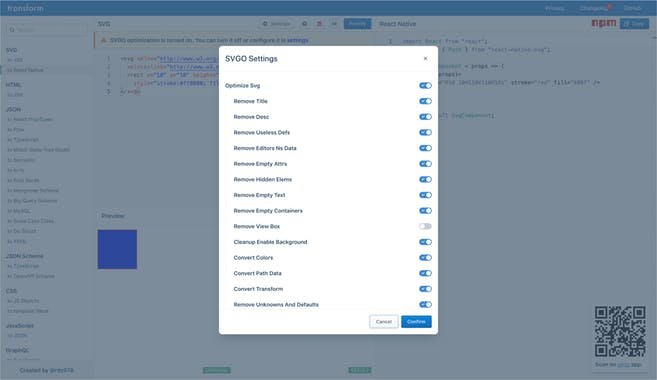Select JSON to Mongoose Schema
Screen dimensions: 657x380
coord(33,191)
